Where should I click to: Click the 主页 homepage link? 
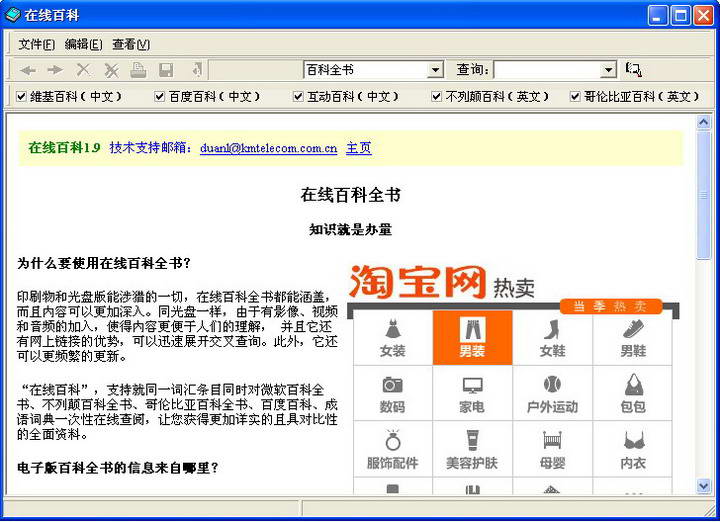coord(358,148)
